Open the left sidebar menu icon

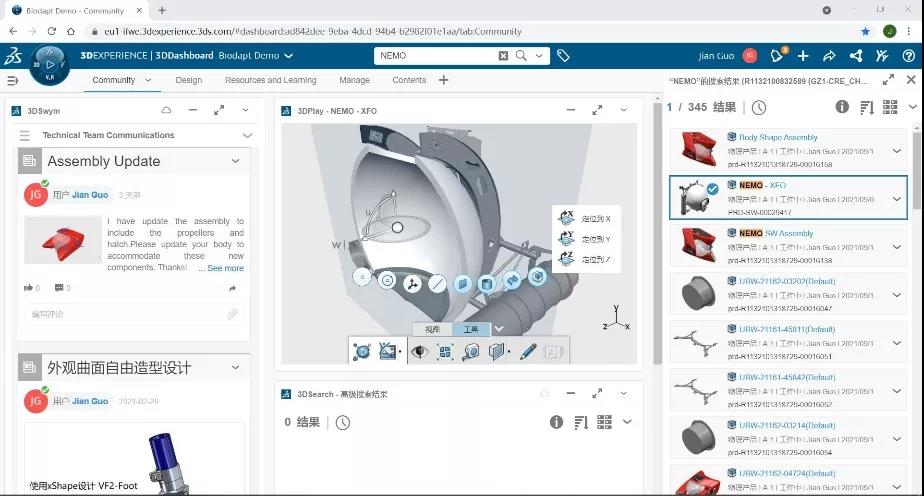[12, 80]
